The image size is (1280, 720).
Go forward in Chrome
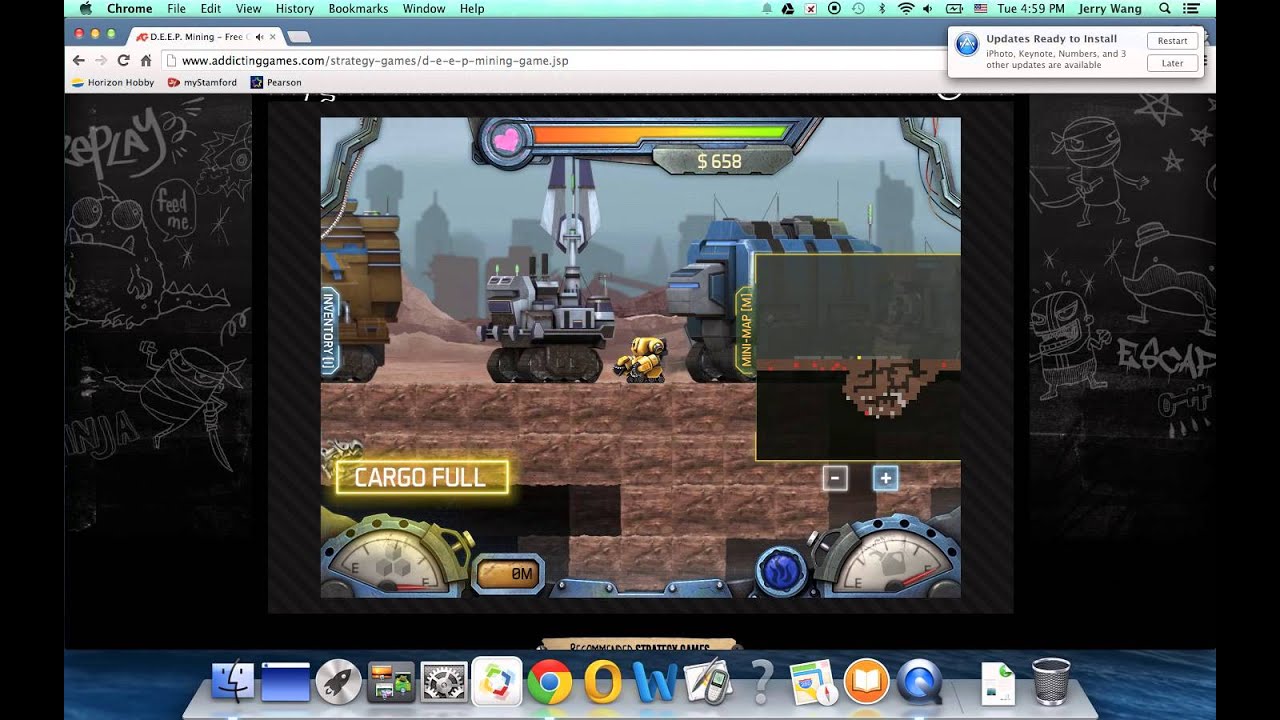[101, 60]
